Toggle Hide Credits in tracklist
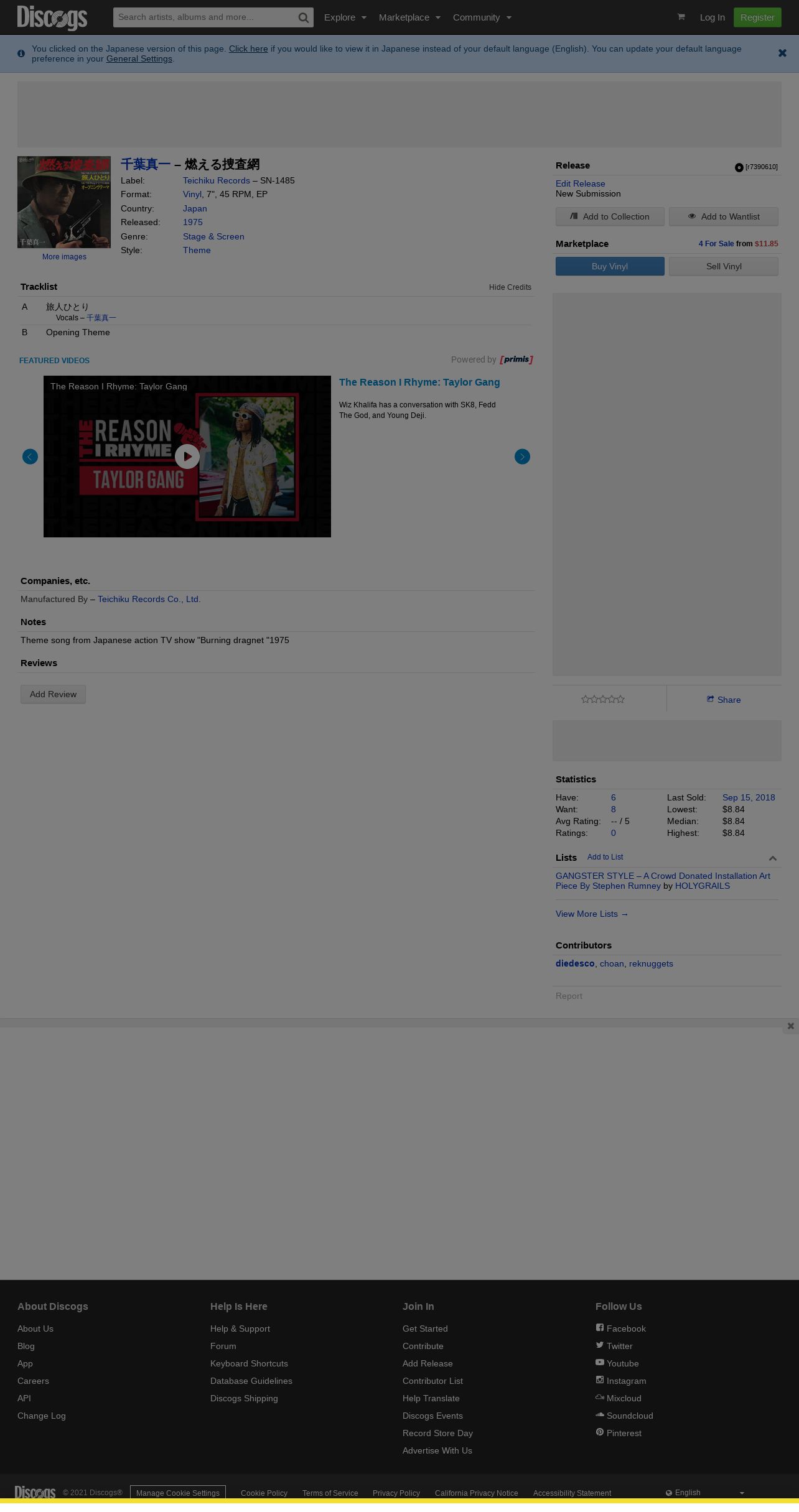This screenshot has width=799, height=1512. coord(510,287)
